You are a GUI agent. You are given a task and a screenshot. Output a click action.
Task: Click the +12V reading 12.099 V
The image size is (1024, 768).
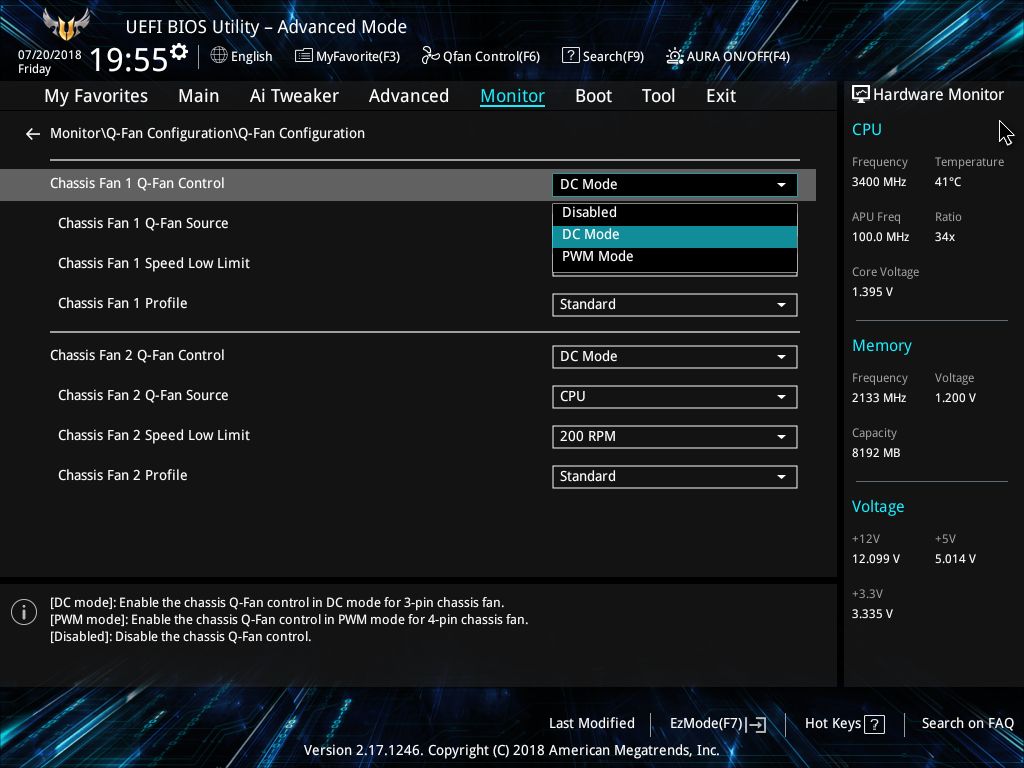point(876,559)
